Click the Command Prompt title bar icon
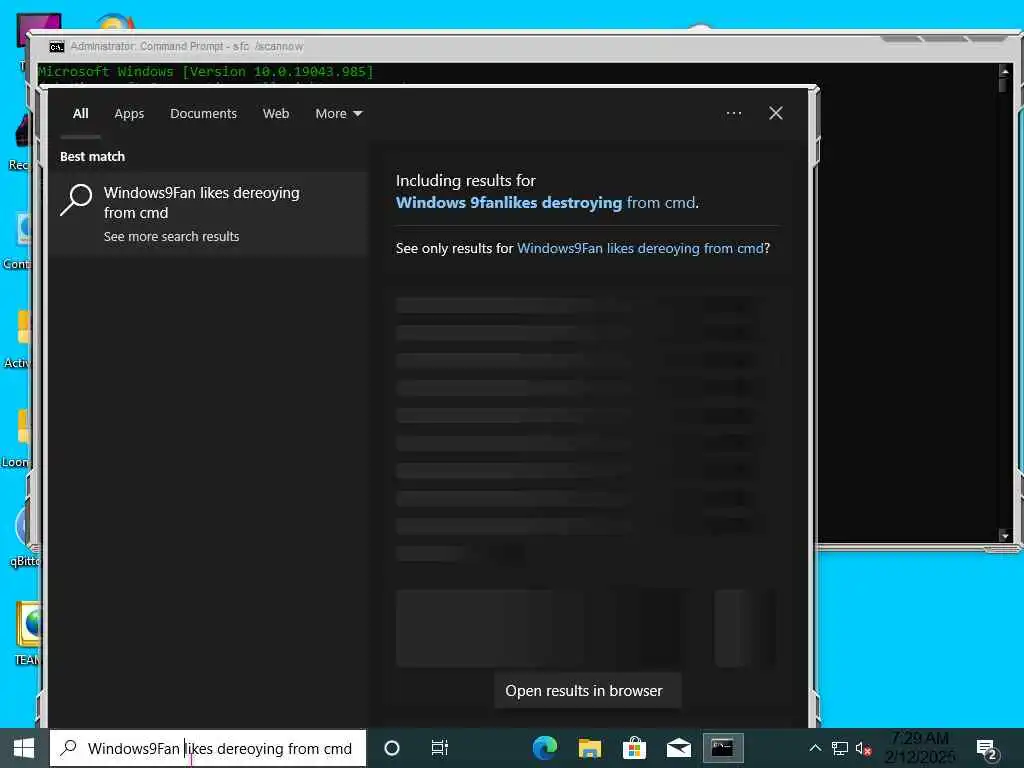1024x768 pixels. (57, 46)
